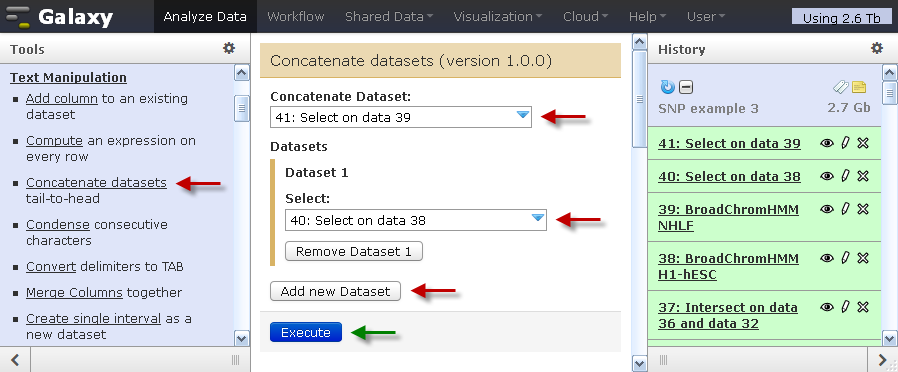This screenshot has width=898, height=372.
Task: Click the Execute button
Action: pos(306,333)
